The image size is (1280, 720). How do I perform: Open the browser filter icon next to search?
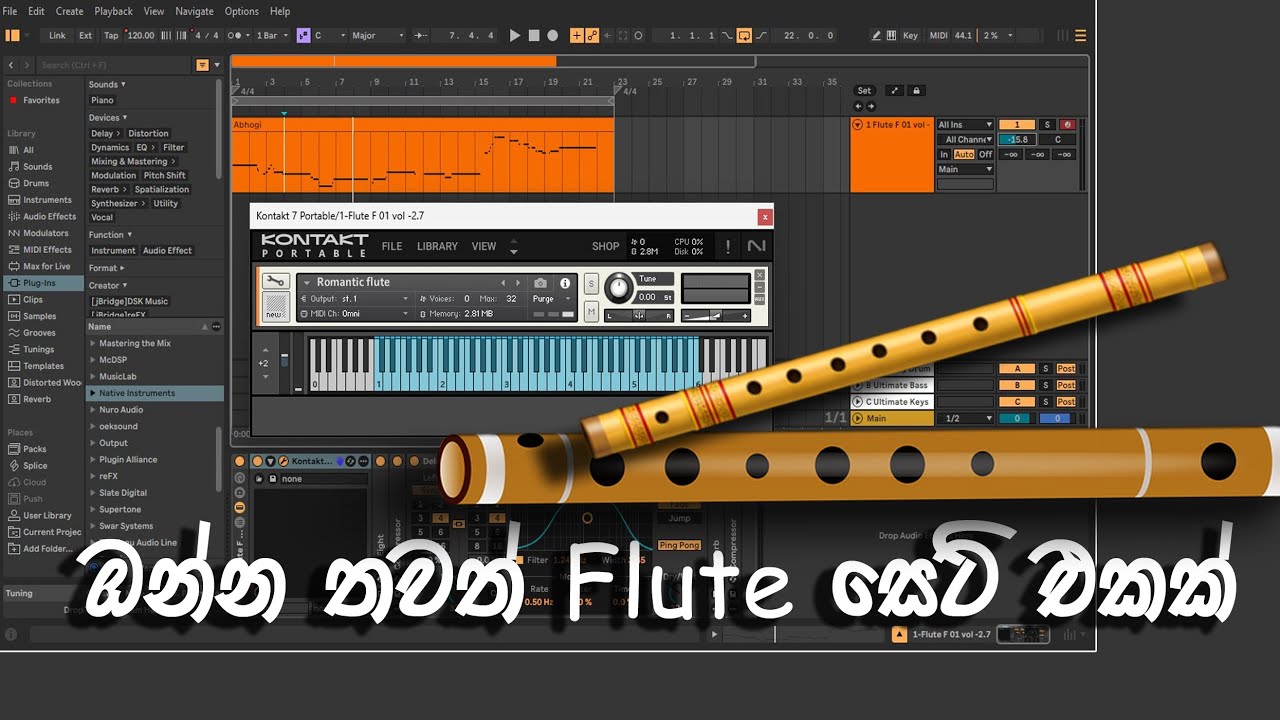pyautogui.click(x=203, y=65)
